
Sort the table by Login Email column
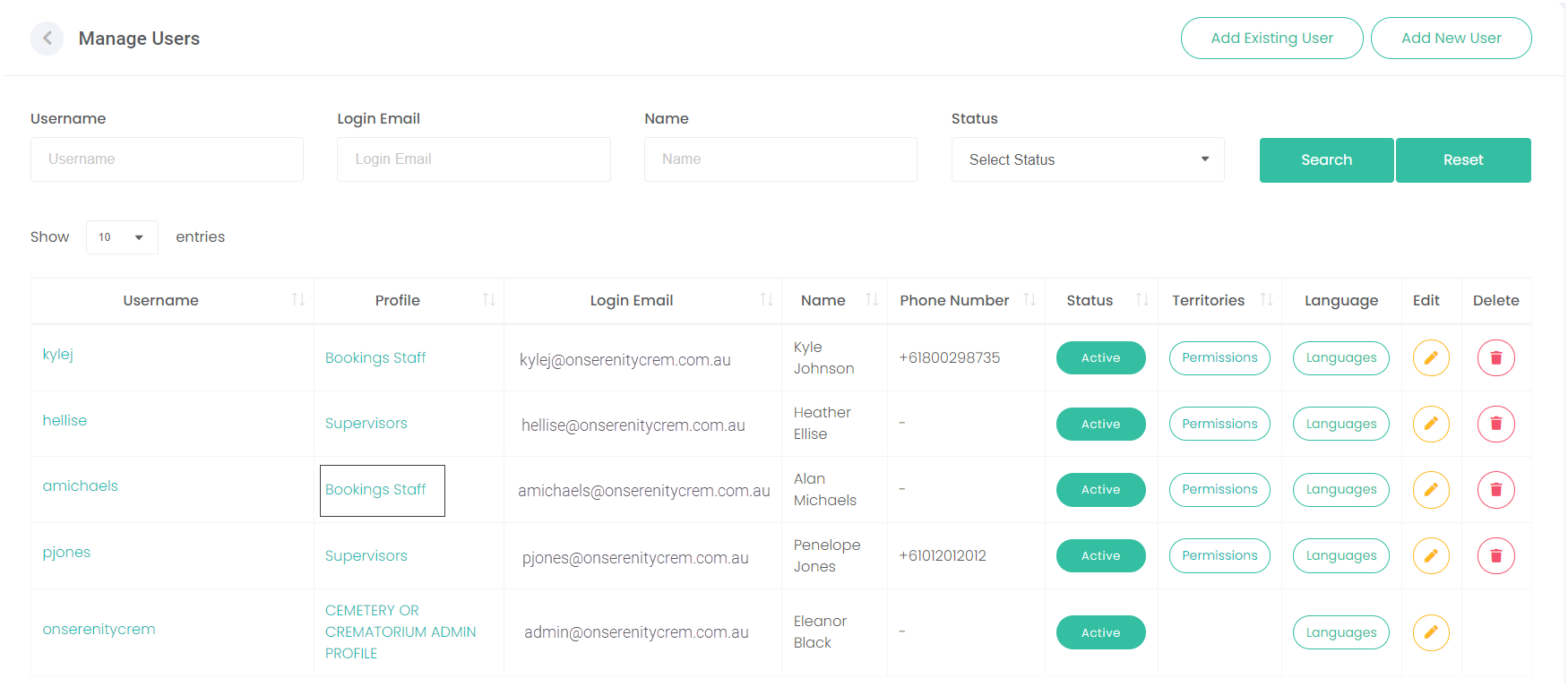click(x=767, y=300)
